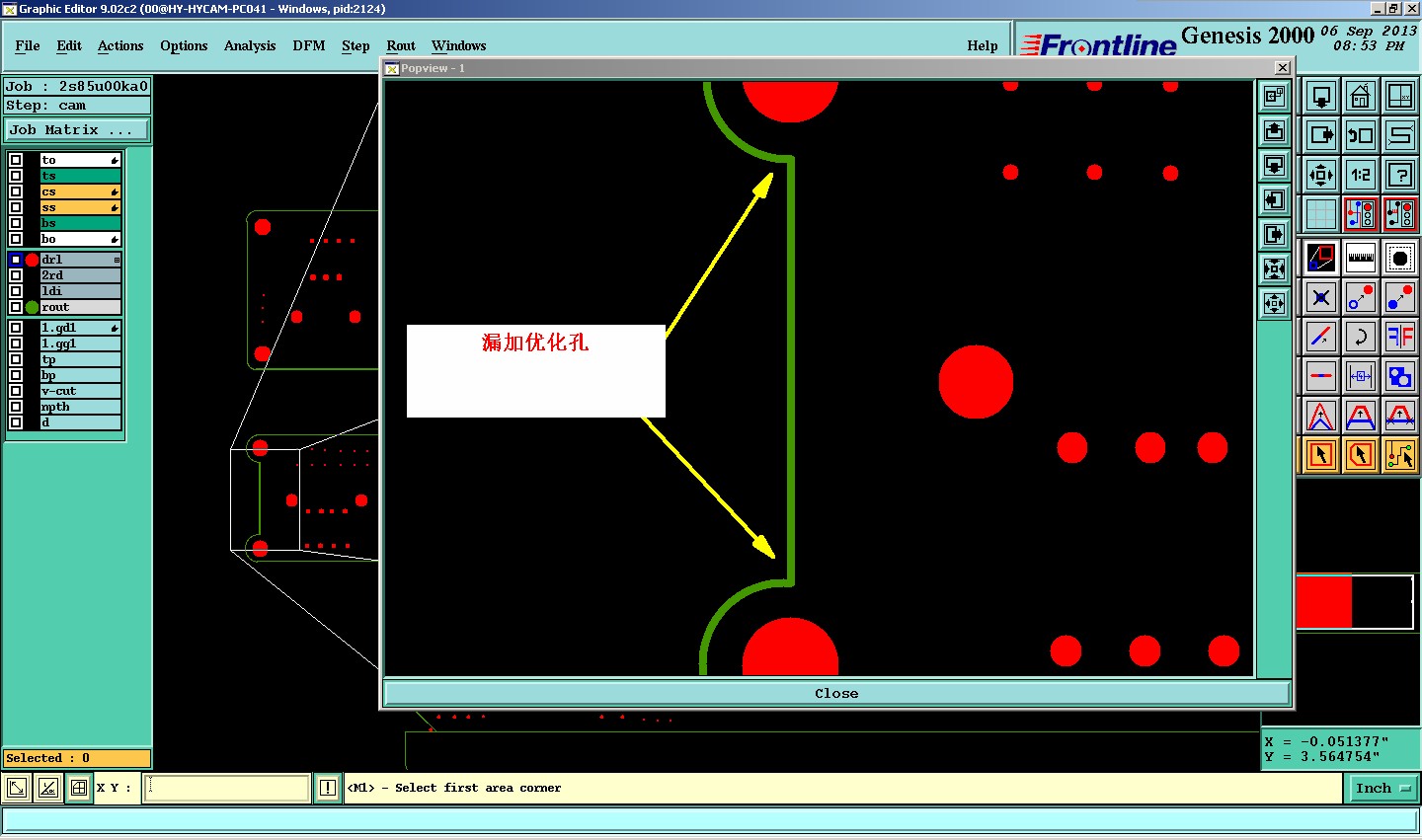Image resolution: width=1422 pixels, height=840 pixels.
Task: Open the Job Matrix ... button
Action: [x=77, y=129]
